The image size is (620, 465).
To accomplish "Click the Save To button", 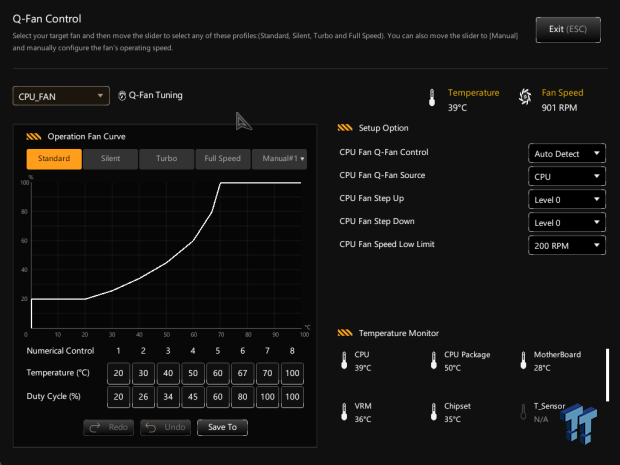I will [222, 427].
